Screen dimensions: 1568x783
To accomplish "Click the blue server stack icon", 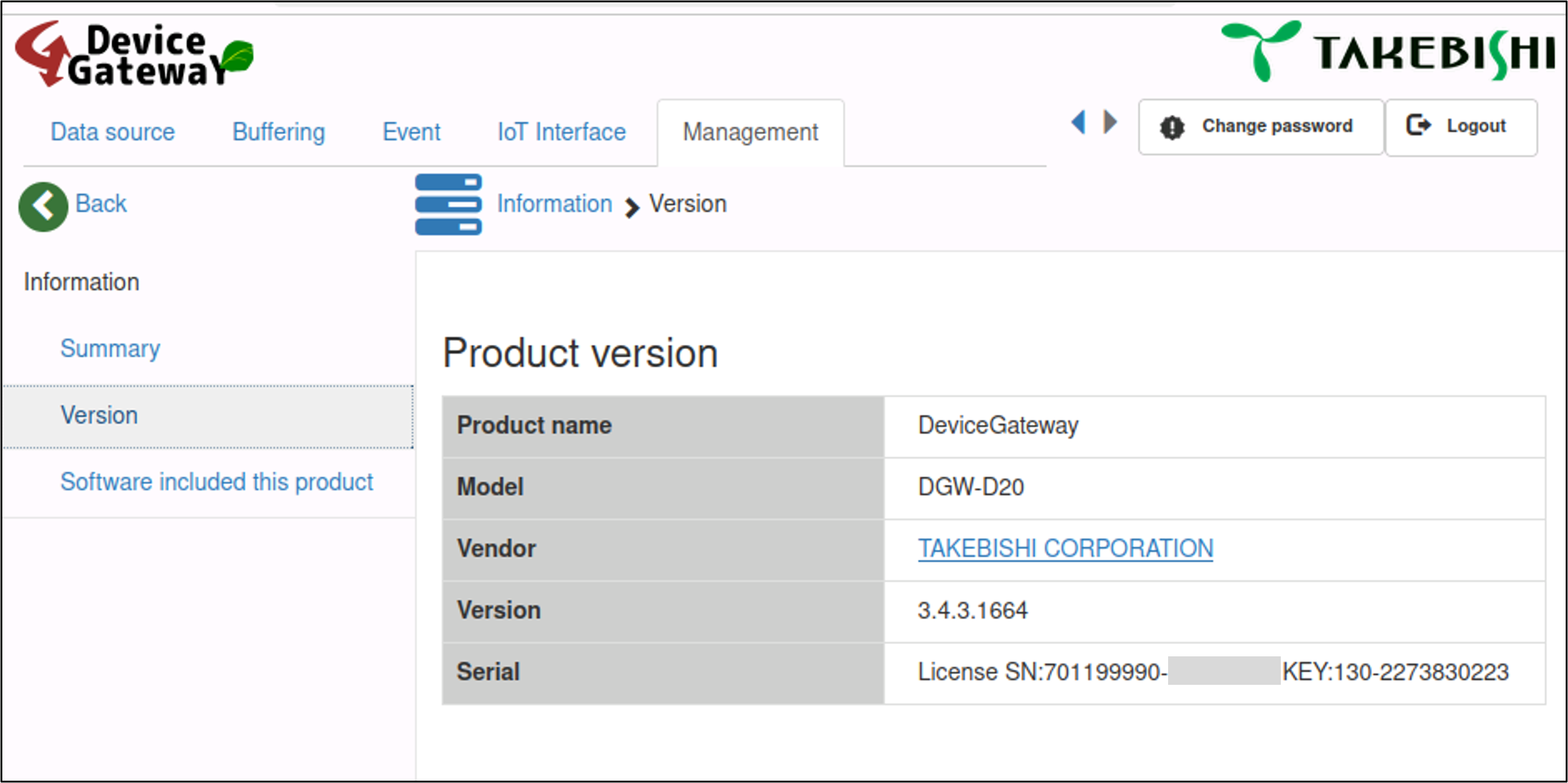I will 448,205.
